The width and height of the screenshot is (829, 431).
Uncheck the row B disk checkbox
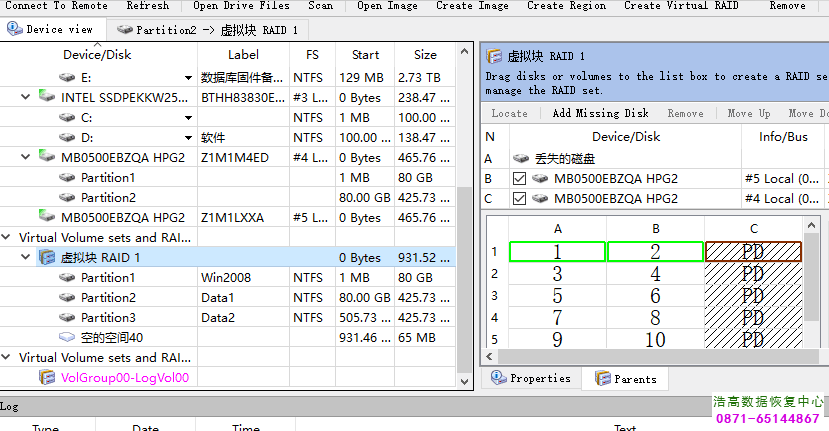click(519, 179)
